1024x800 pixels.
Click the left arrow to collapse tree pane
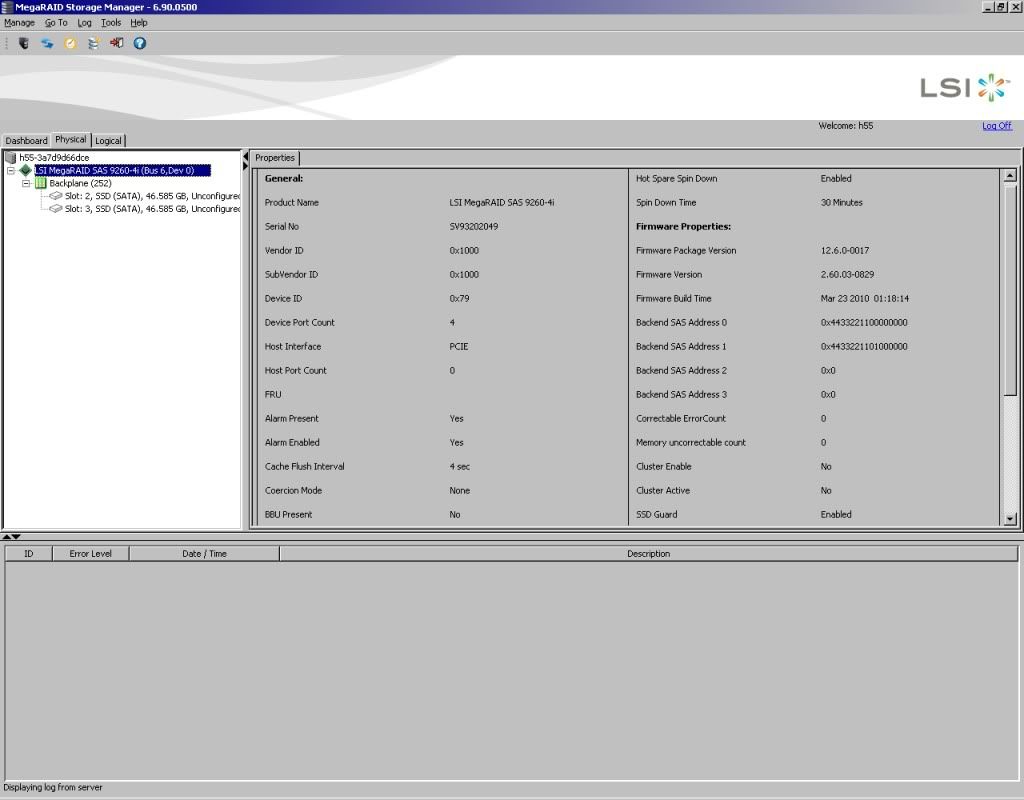(246, 157)
